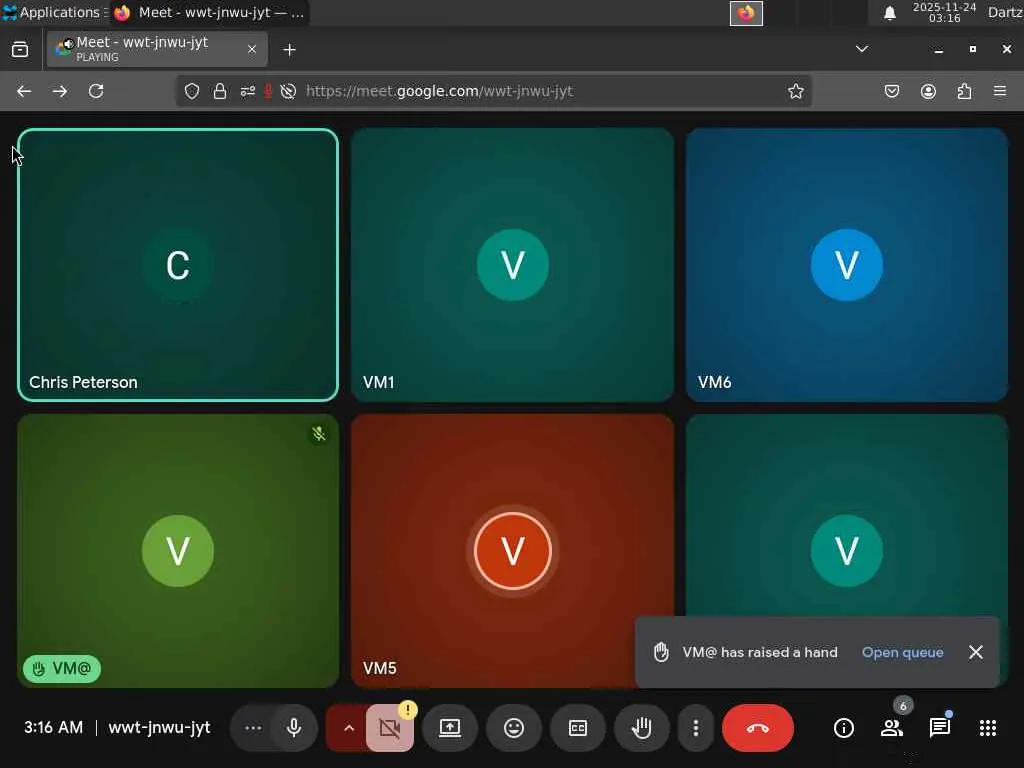Go back with browser back arrow
Screen dimensions: 1024x768
[x=24, y=91]
